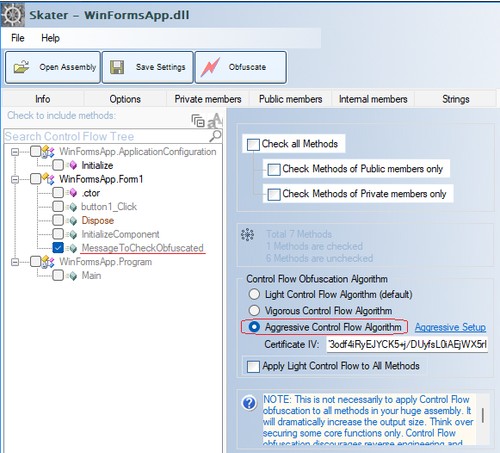Open the Help menu
Image resolution: width=500 pixels, height=453 pixels.
50,38
